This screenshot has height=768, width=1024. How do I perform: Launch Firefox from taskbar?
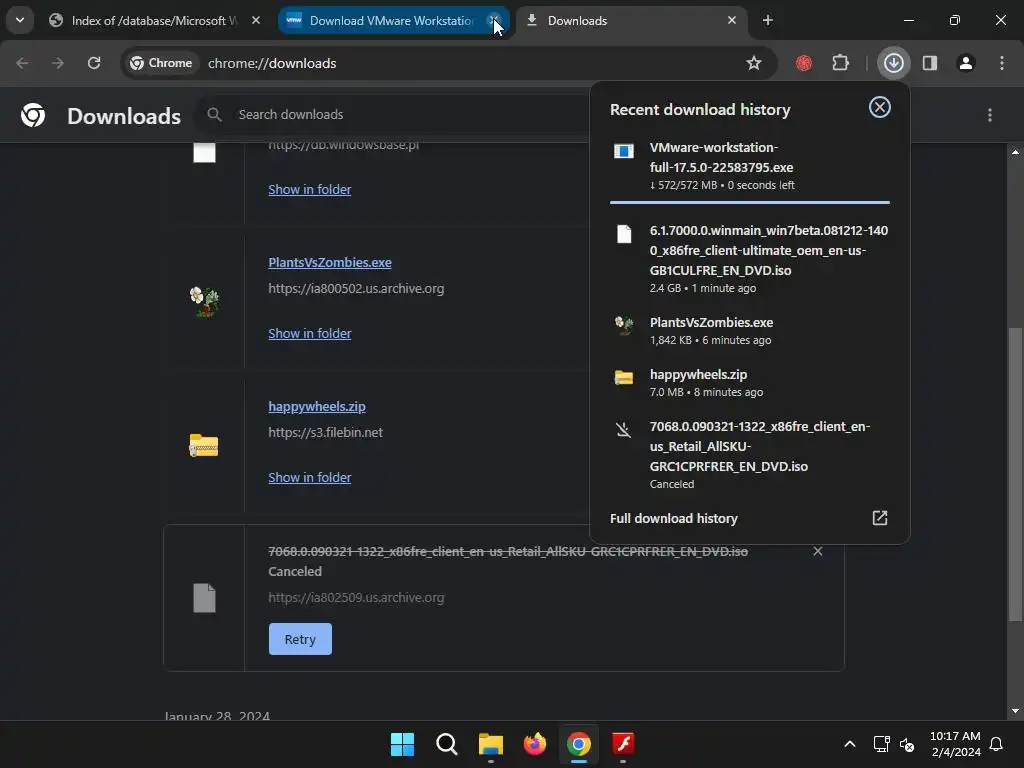pos(535,744)
